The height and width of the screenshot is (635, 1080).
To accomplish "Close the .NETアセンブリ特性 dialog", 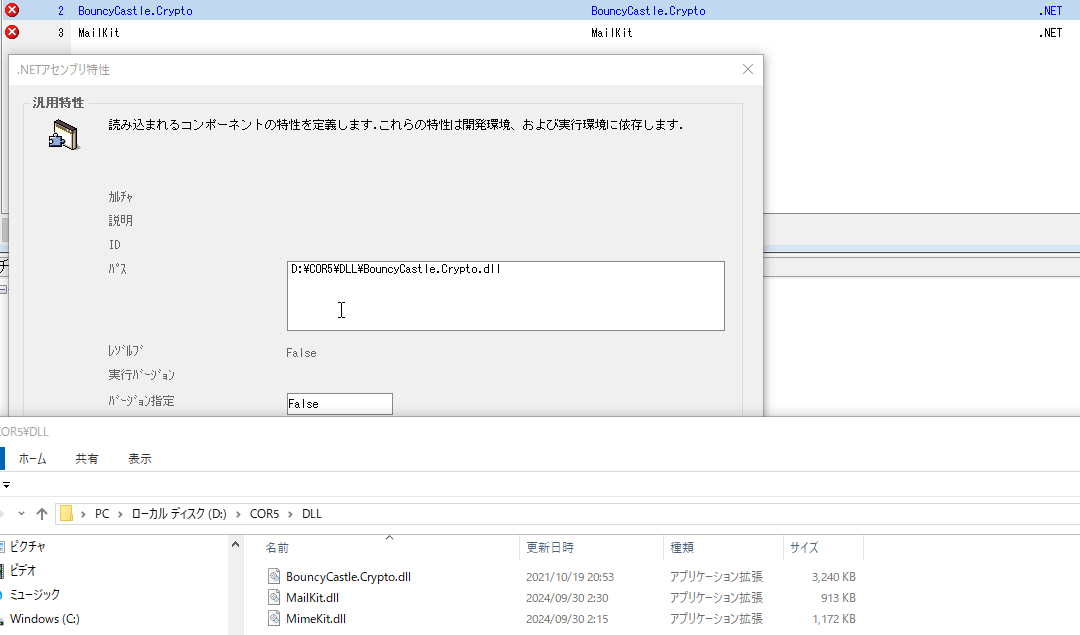I will 747,69.
